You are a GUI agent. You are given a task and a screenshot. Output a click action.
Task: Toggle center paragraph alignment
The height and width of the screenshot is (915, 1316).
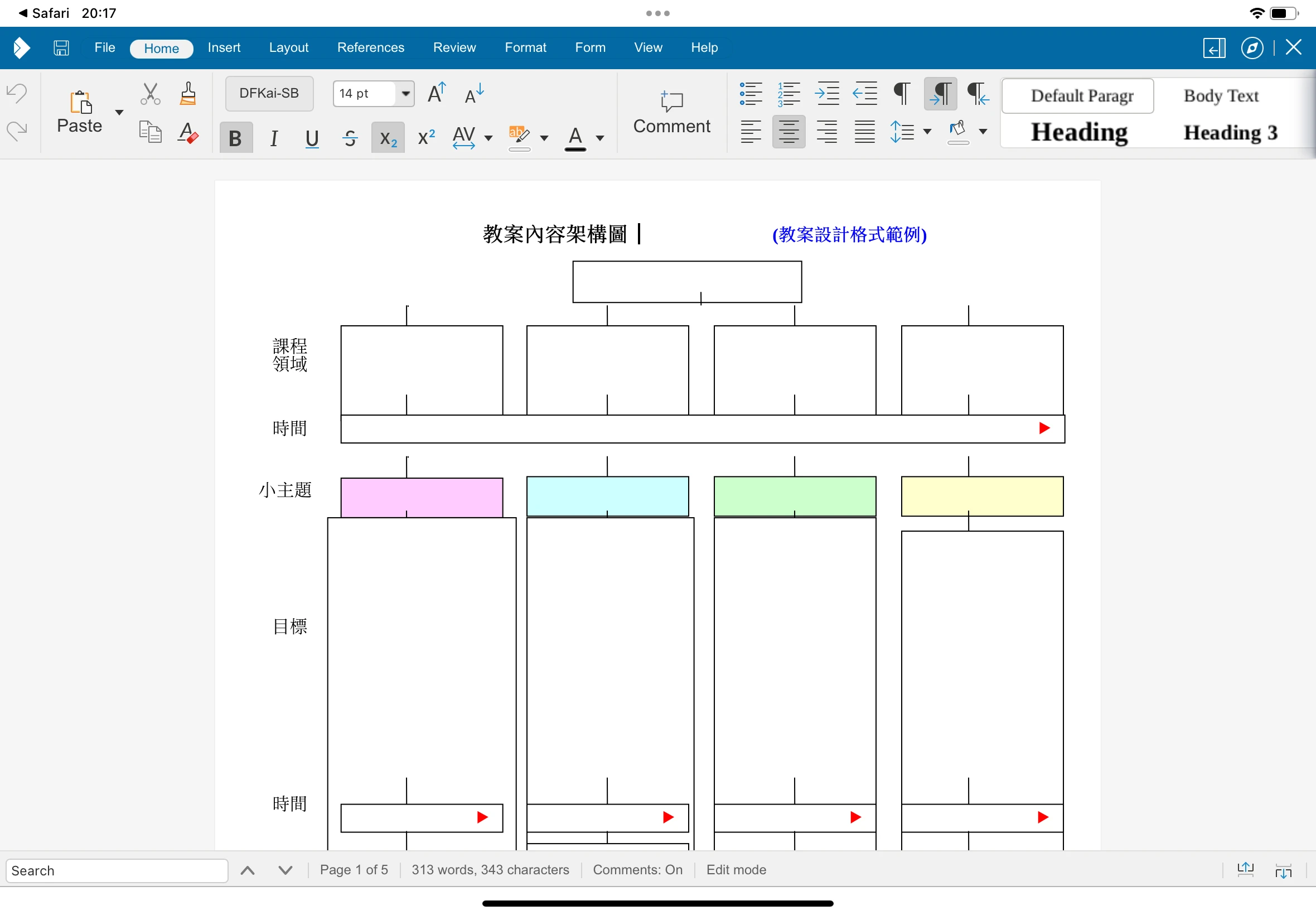pos(788,132)
